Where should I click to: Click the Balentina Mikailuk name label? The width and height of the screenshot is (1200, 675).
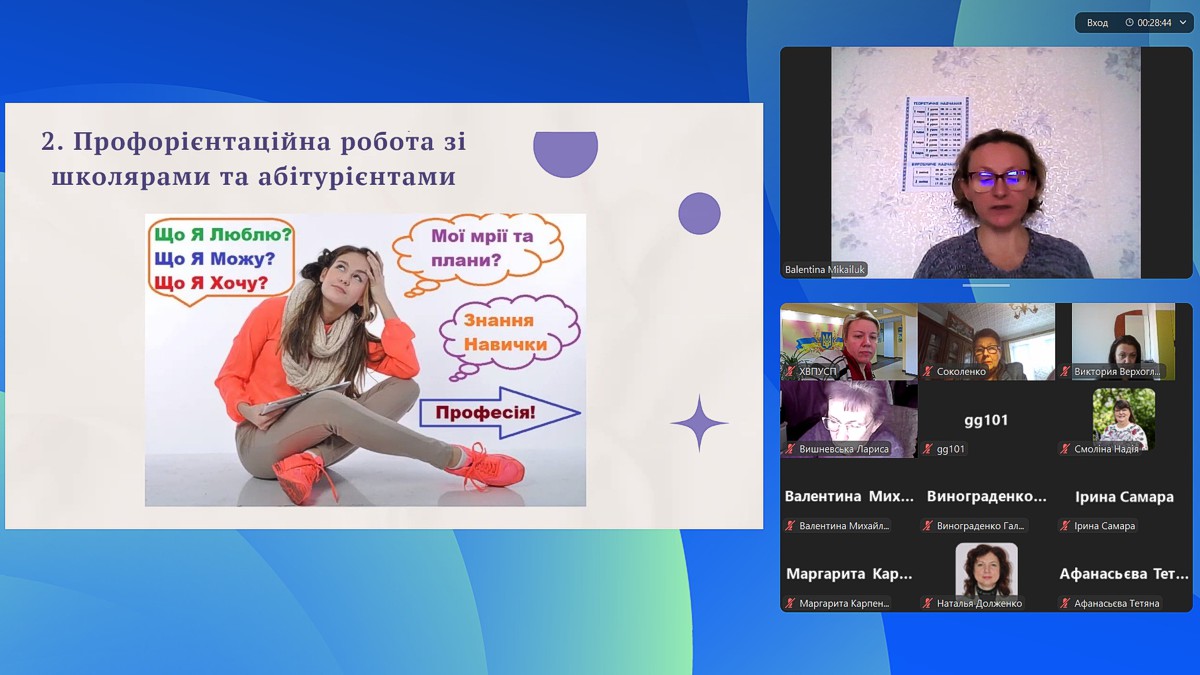pyautogui.click(x=826, y=270)
